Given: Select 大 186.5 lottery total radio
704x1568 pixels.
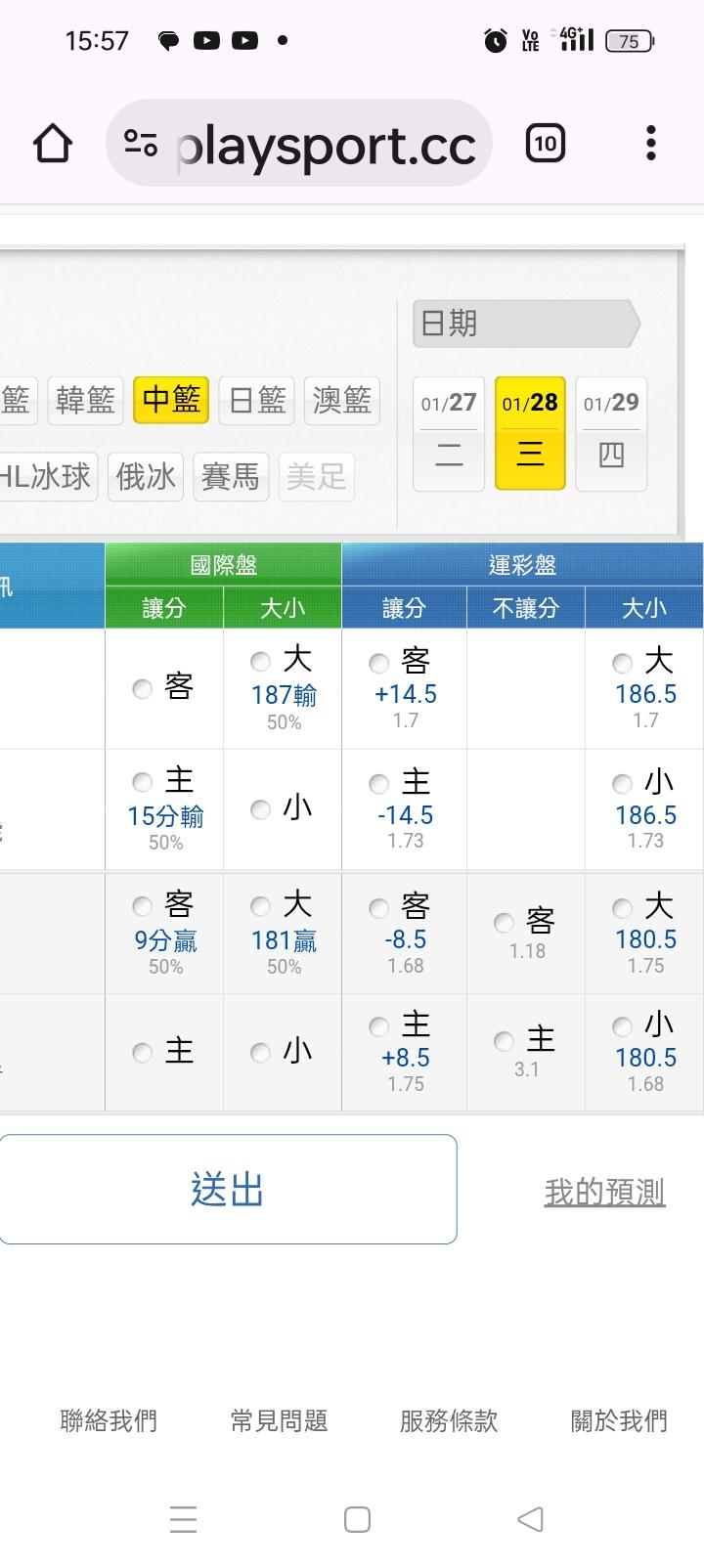Looking at the screenshot, I should pyautogui.click(x=623, y=665).
